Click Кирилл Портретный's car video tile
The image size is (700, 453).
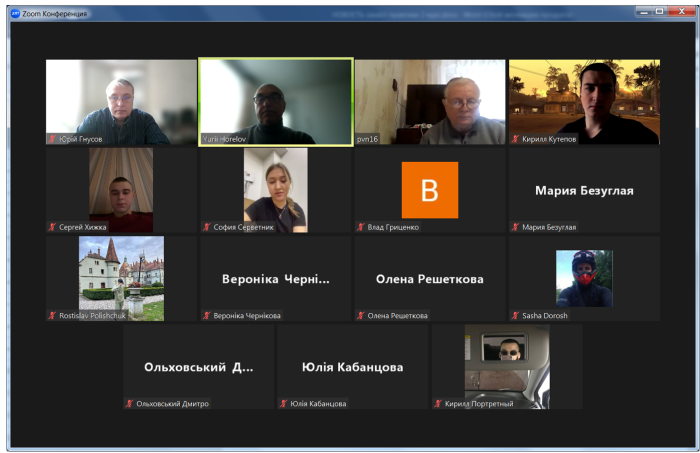pyautogui.click(x=507, y=365)
